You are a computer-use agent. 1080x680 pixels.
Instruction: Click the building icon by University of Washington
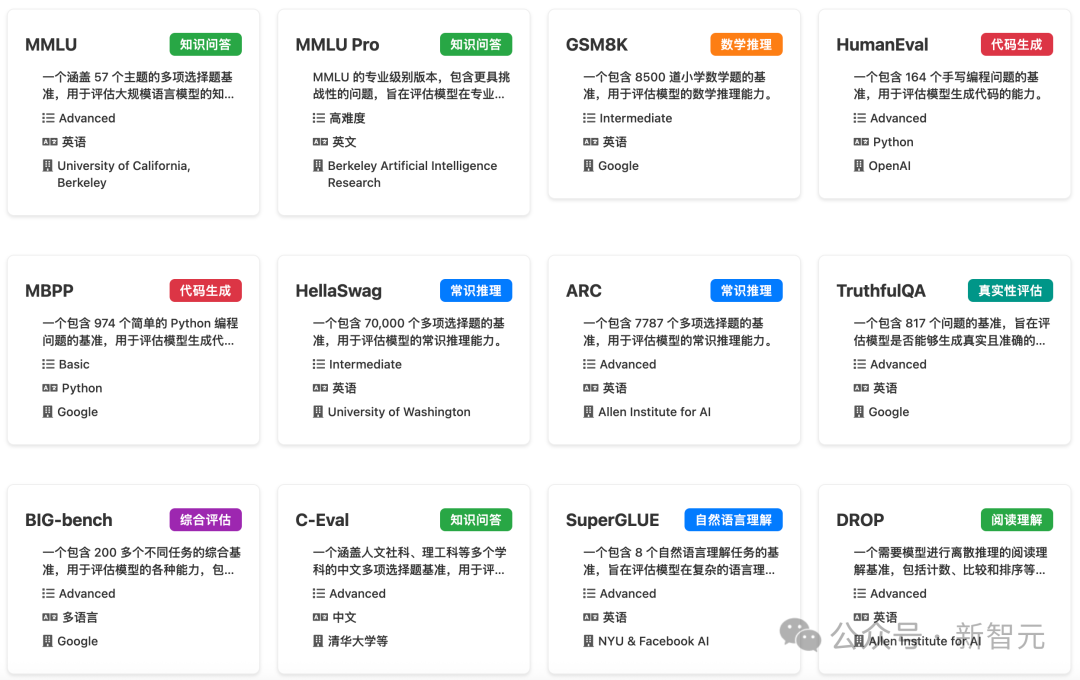click(x=318, y=411)
